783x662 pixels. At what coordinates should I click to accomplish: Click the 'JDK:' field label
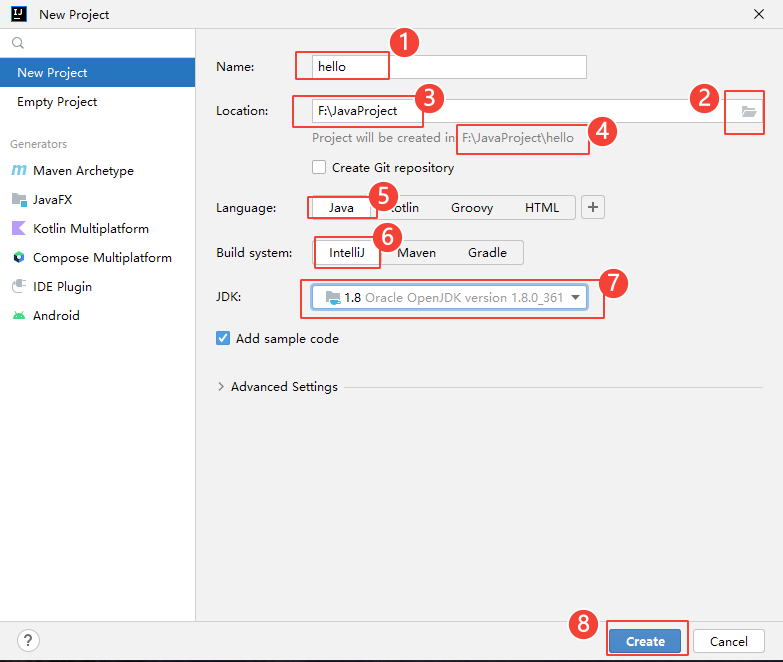[x=229, y=297]
